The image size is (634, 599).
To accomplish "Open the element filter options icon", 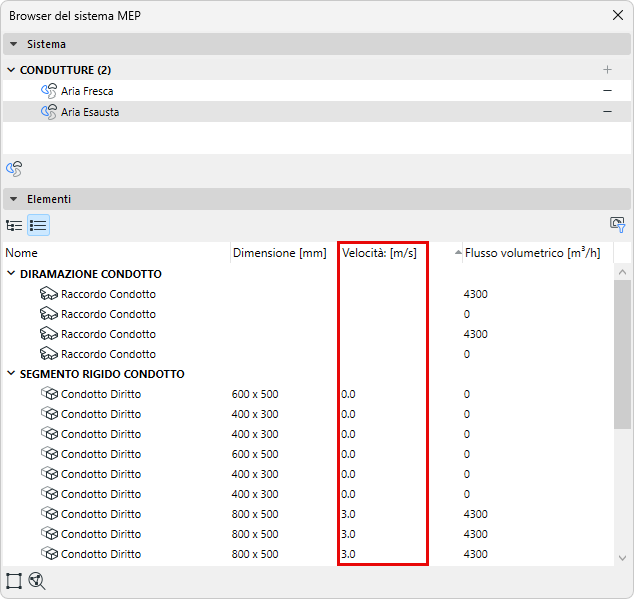I will click(x=617, y=224).
